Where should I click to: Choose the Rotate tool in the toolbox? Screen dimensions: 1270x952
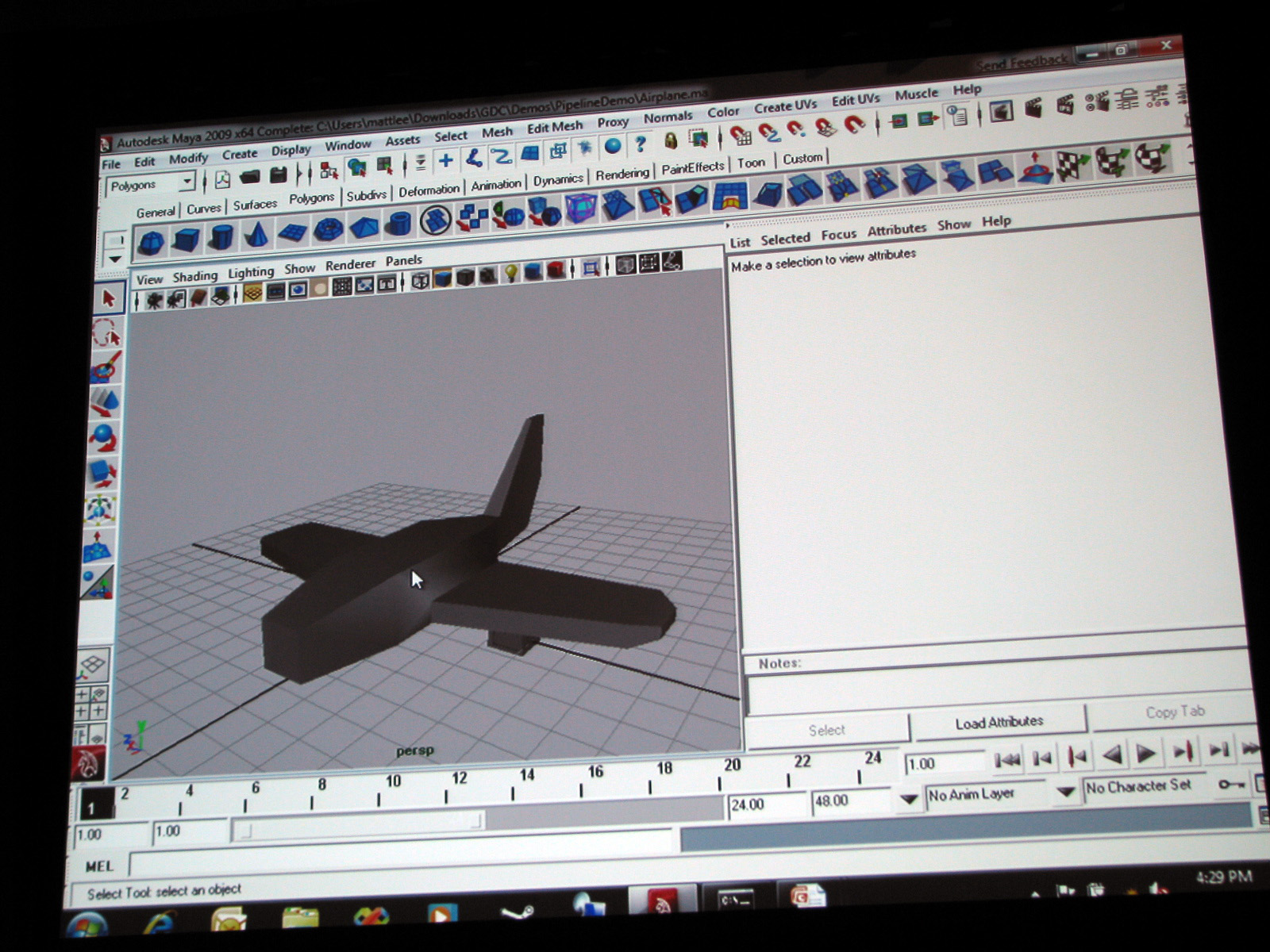[103, 437]
